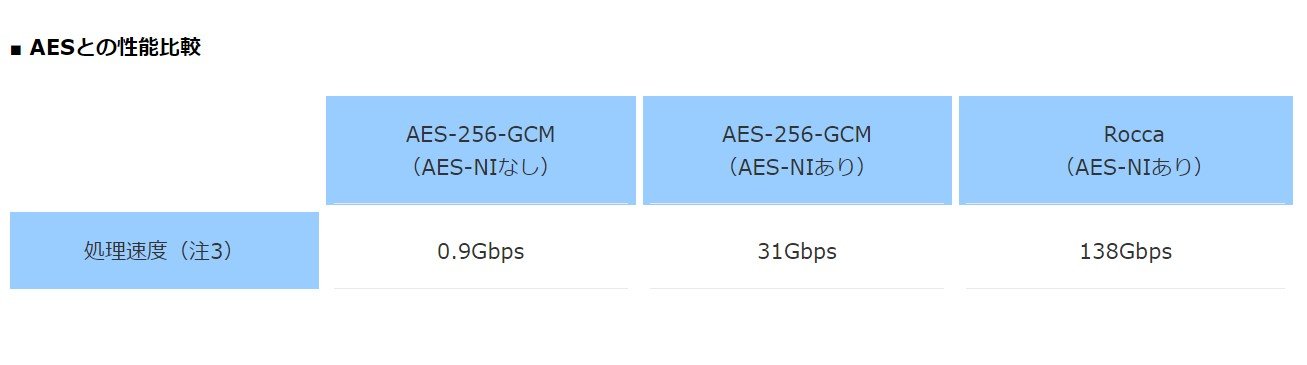Click AES-256-GCM title in the middle column header
The width and height of the screenshot is (1307, 365).
[797, 134]
